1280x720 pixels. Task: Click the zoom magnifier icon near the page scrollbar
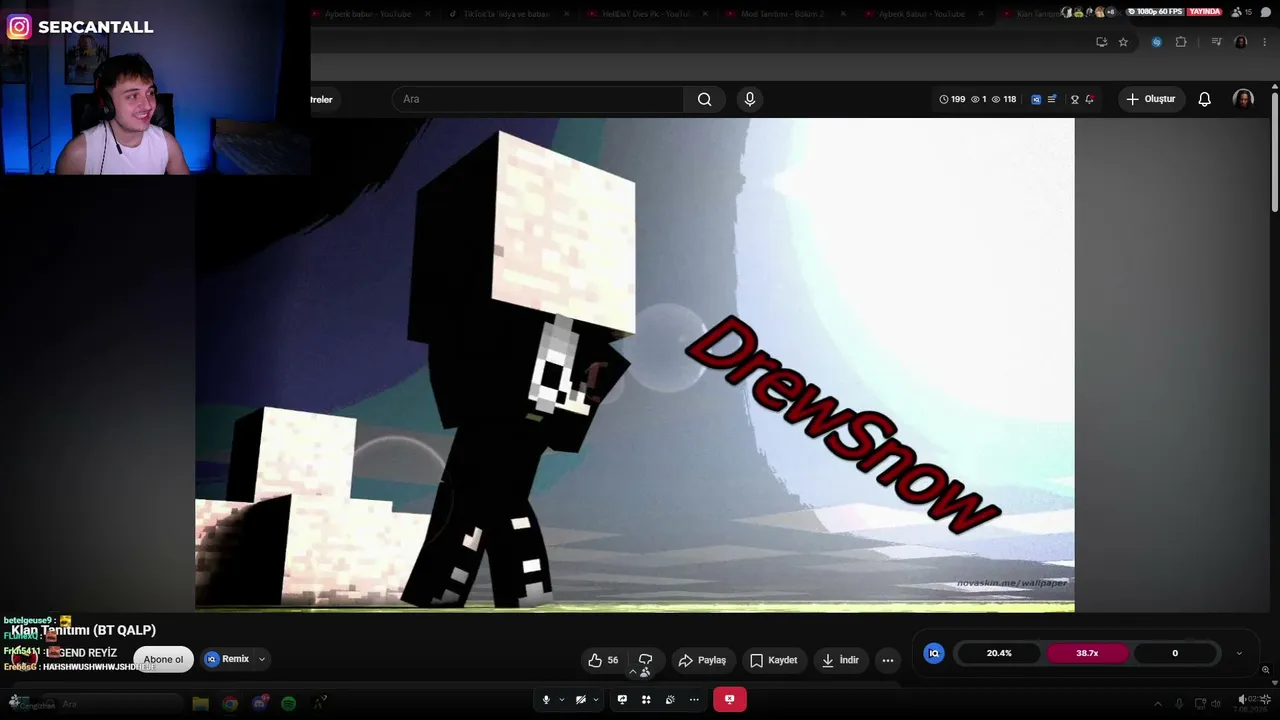click(1265, 670)
